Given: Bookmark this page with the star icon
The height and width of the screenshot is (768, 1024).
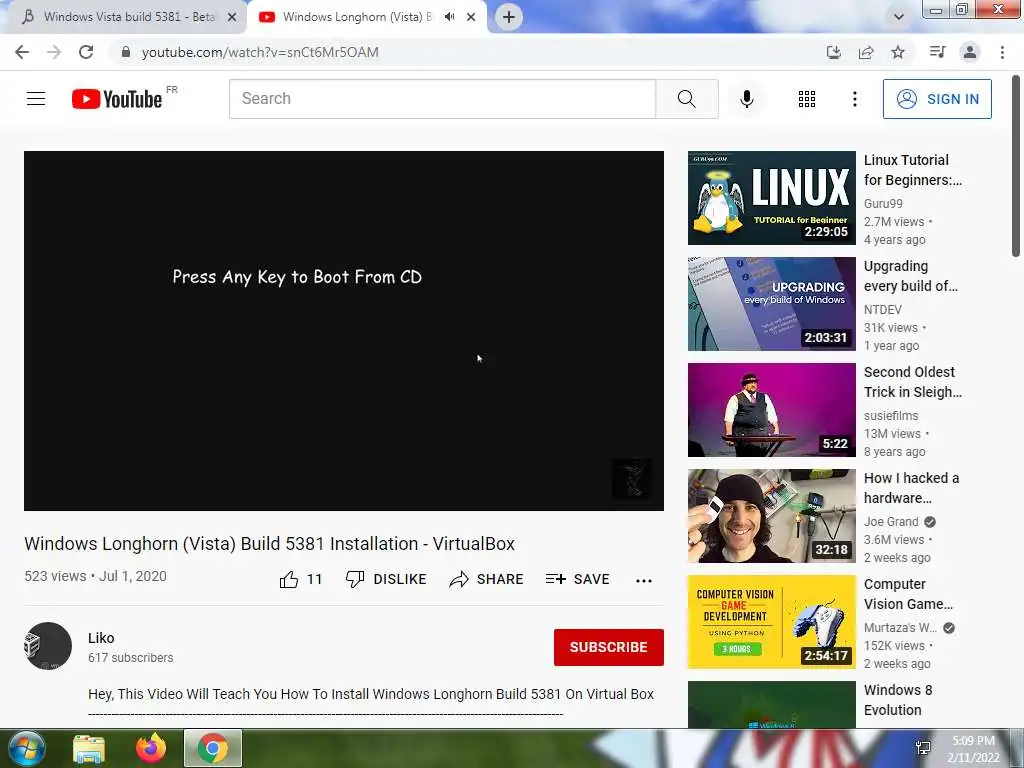Looking at the screenshot, I should tap(898, 52).
